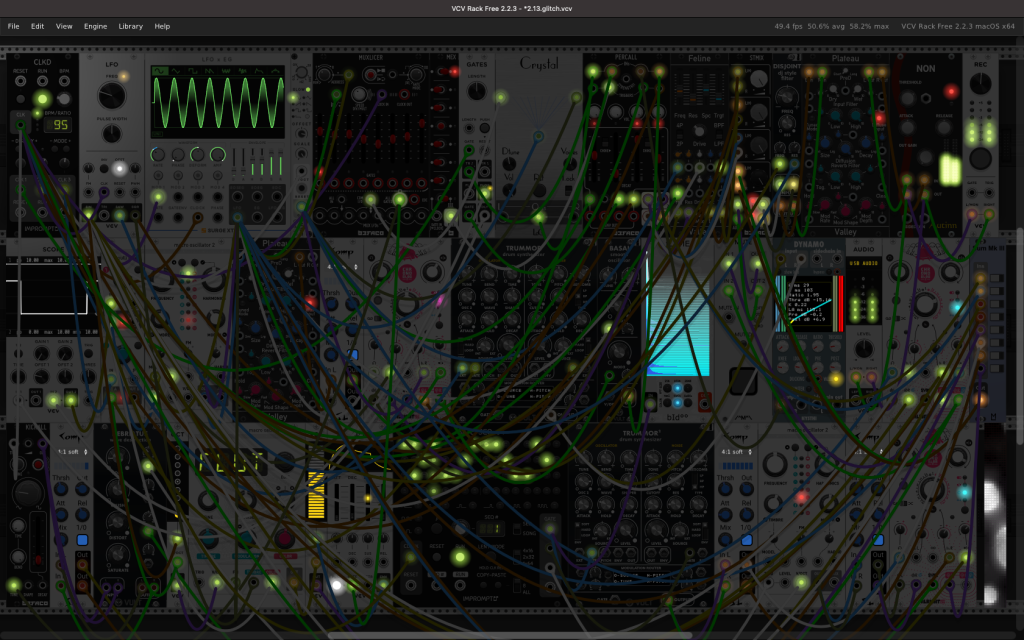Click the LFO PULSE WIDTH knob
This screenshot has height=640, width=1024.
click(x=112, y=134)
